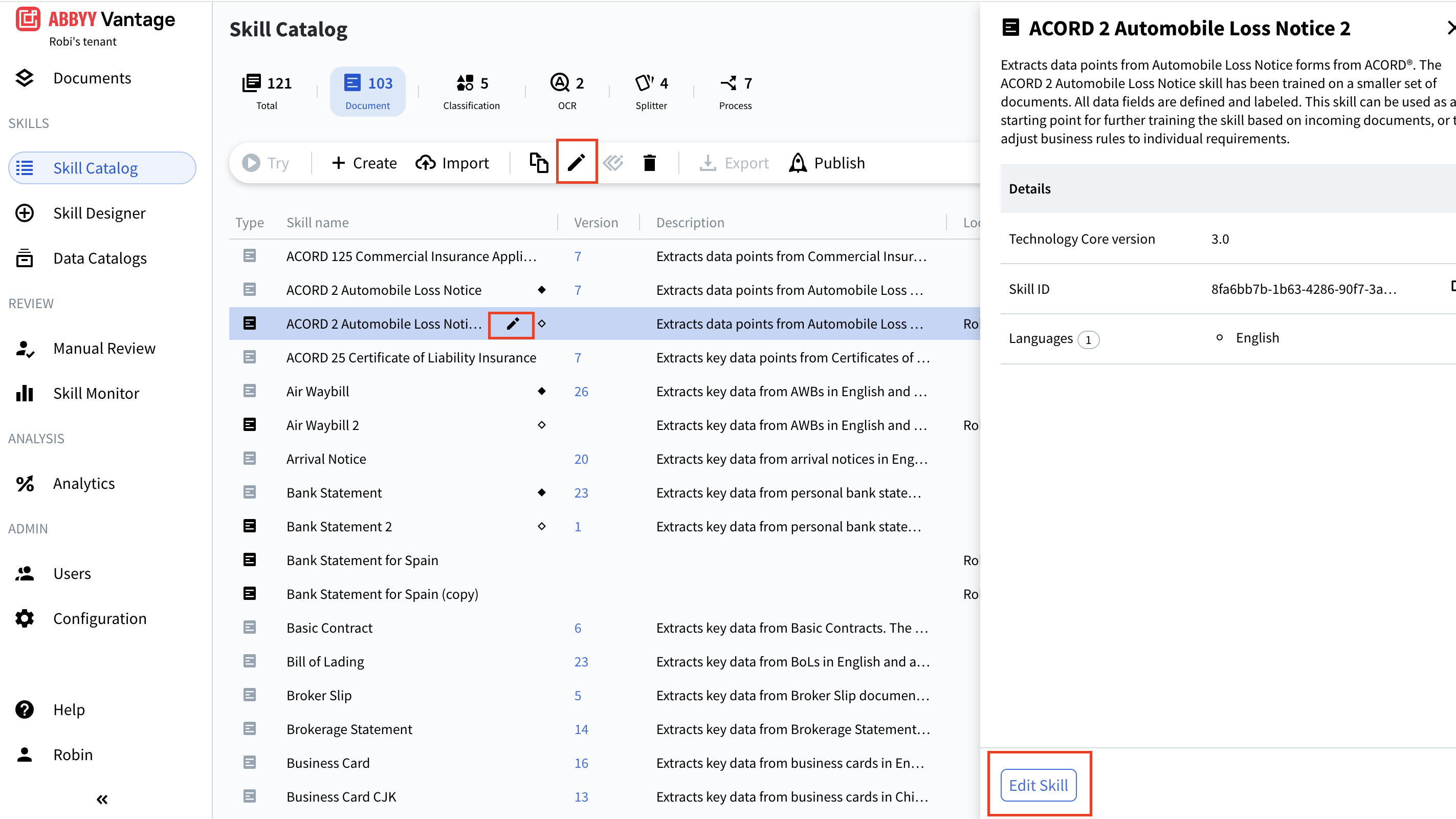
Task: Select the Total skills filter tab
Action: (267, 92)
